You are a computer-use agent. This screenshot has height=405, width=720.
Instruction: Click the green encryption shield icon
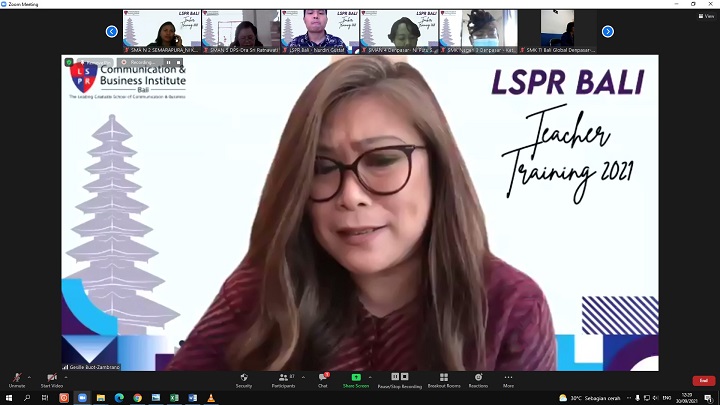[x=68, y=62]
